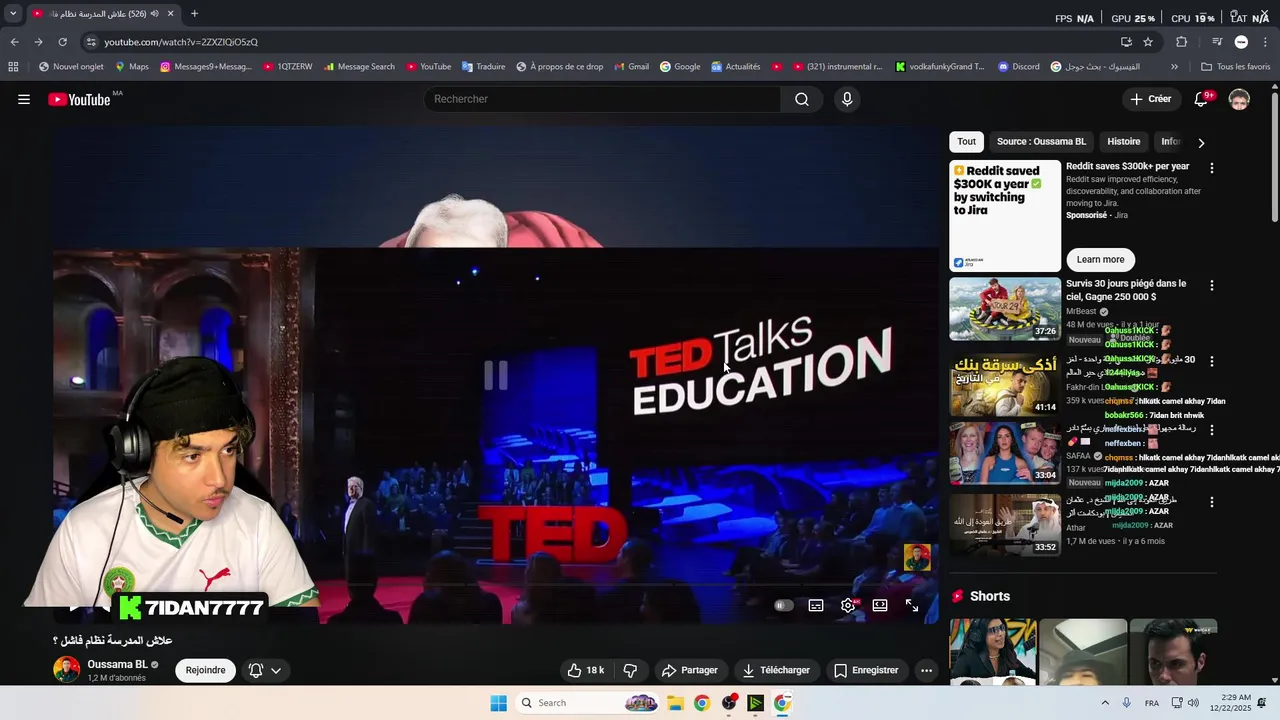Open the Chrome apps grid icon
Viewport: 1280px width, 720px height.
(13, 67)
